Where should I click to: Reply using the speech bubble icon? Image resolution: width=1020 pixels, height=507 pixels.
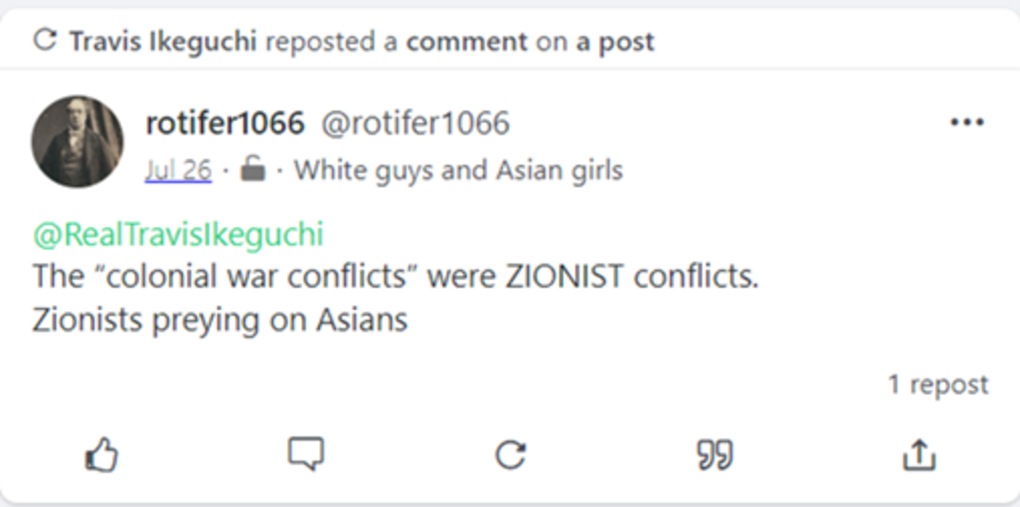[x=305, y=456]
